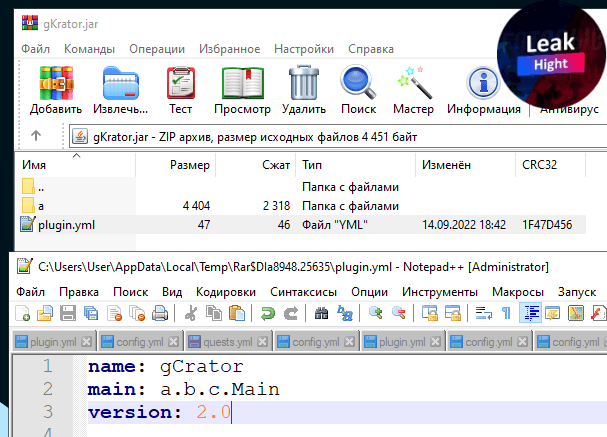The image size is (607, 437).
Task: Open the Опции menu
Action: (369, 292)
